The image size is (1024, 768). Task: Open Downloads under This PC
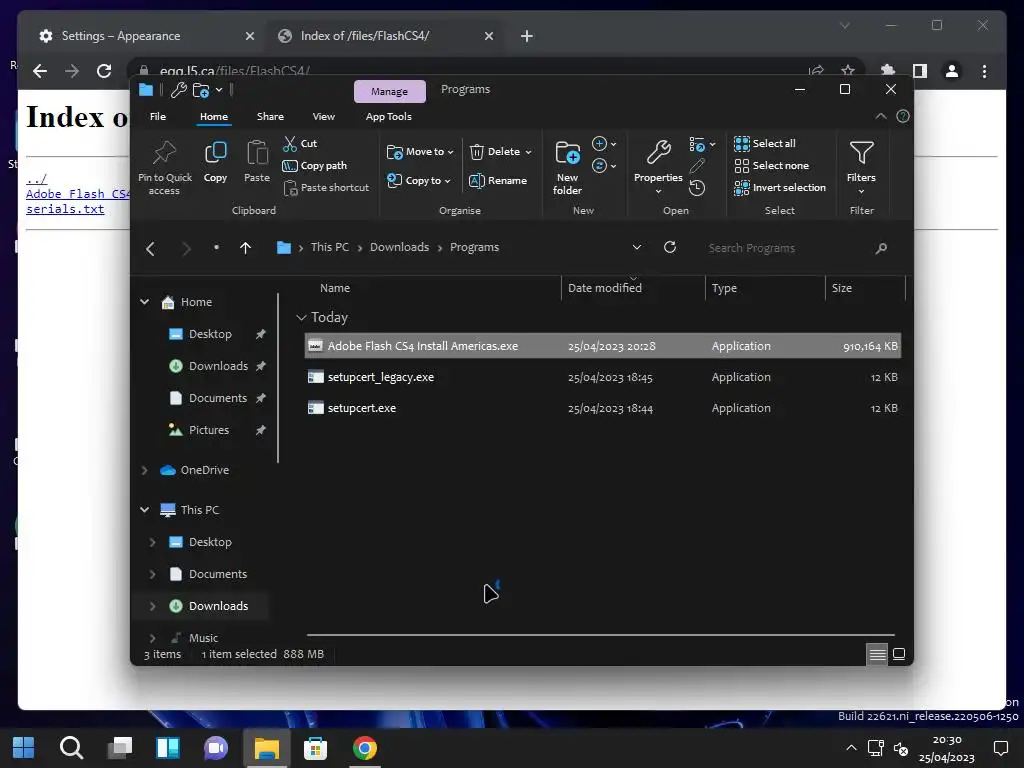(x=218, y=606)
